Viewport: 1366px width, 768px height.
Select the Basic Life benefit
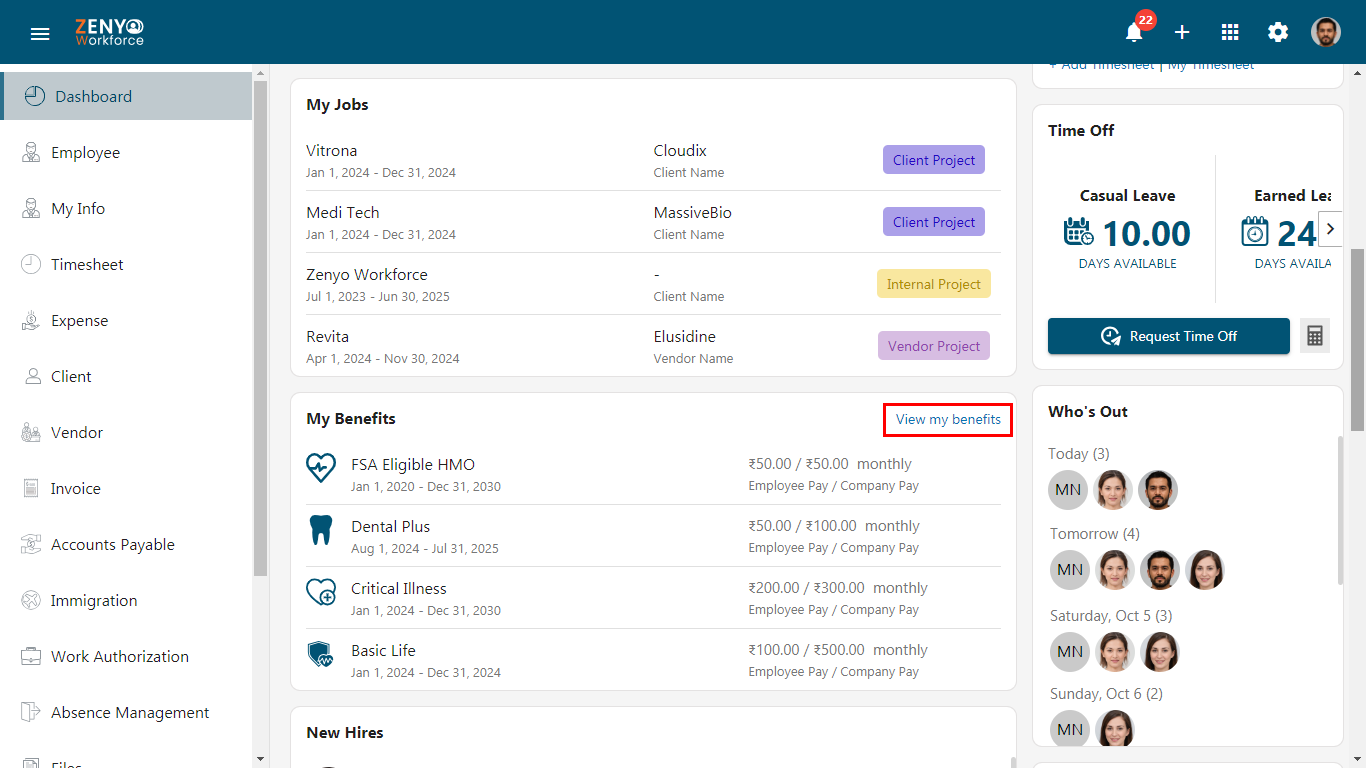(383, 651)
